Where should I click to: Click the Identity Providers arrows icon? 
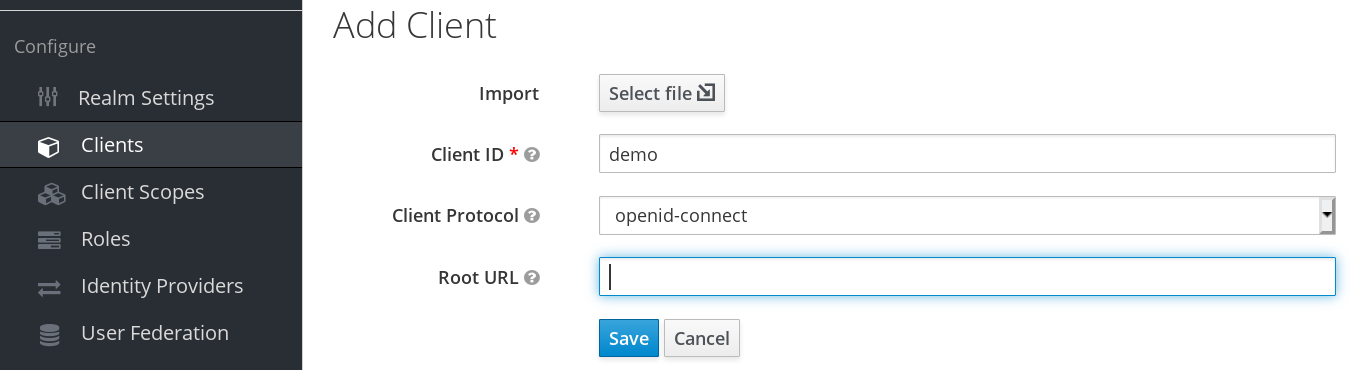click(49, 288)
